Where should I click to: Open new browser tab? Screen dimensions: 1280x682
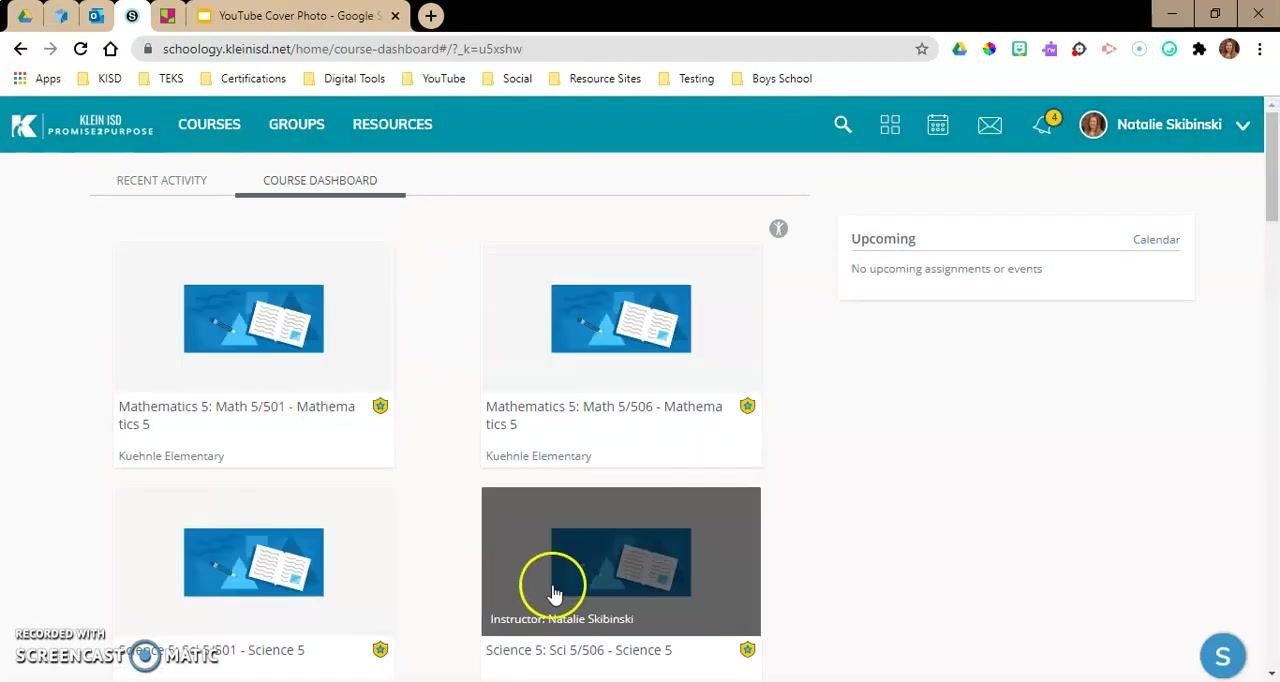coord(430,16)
